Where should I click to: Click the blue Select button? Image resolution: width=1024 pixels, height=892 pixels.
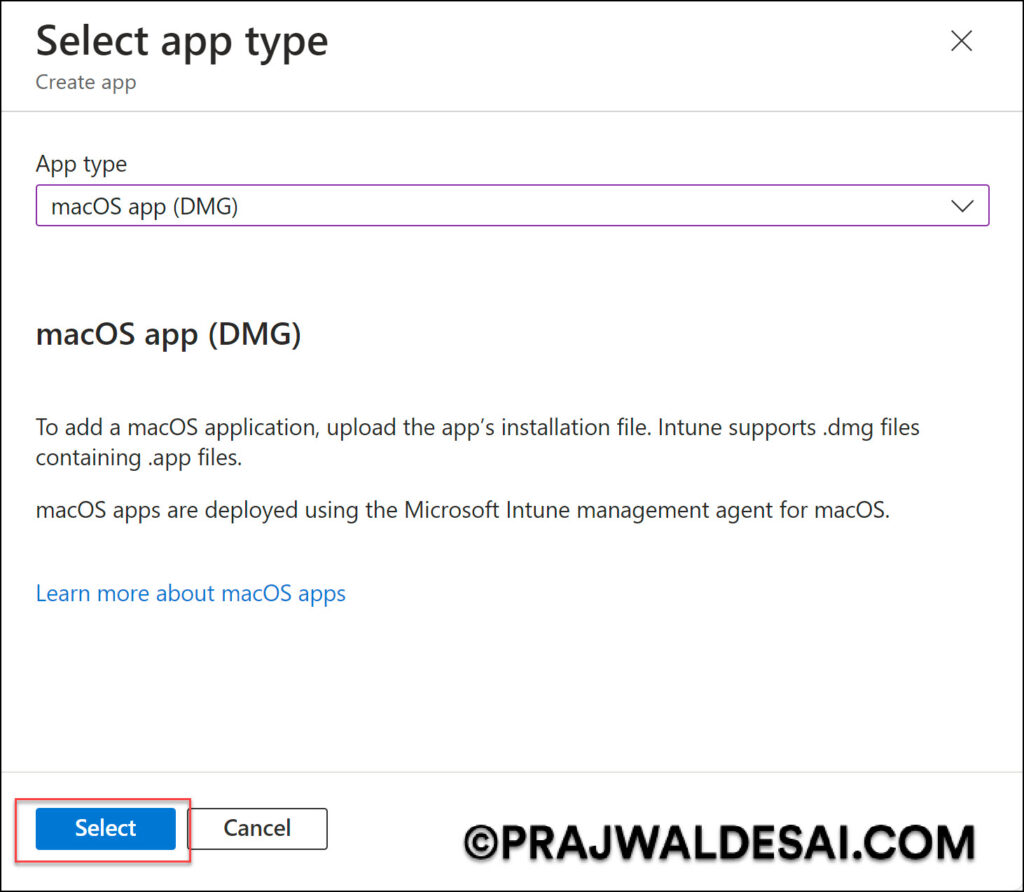coord(105,829)
